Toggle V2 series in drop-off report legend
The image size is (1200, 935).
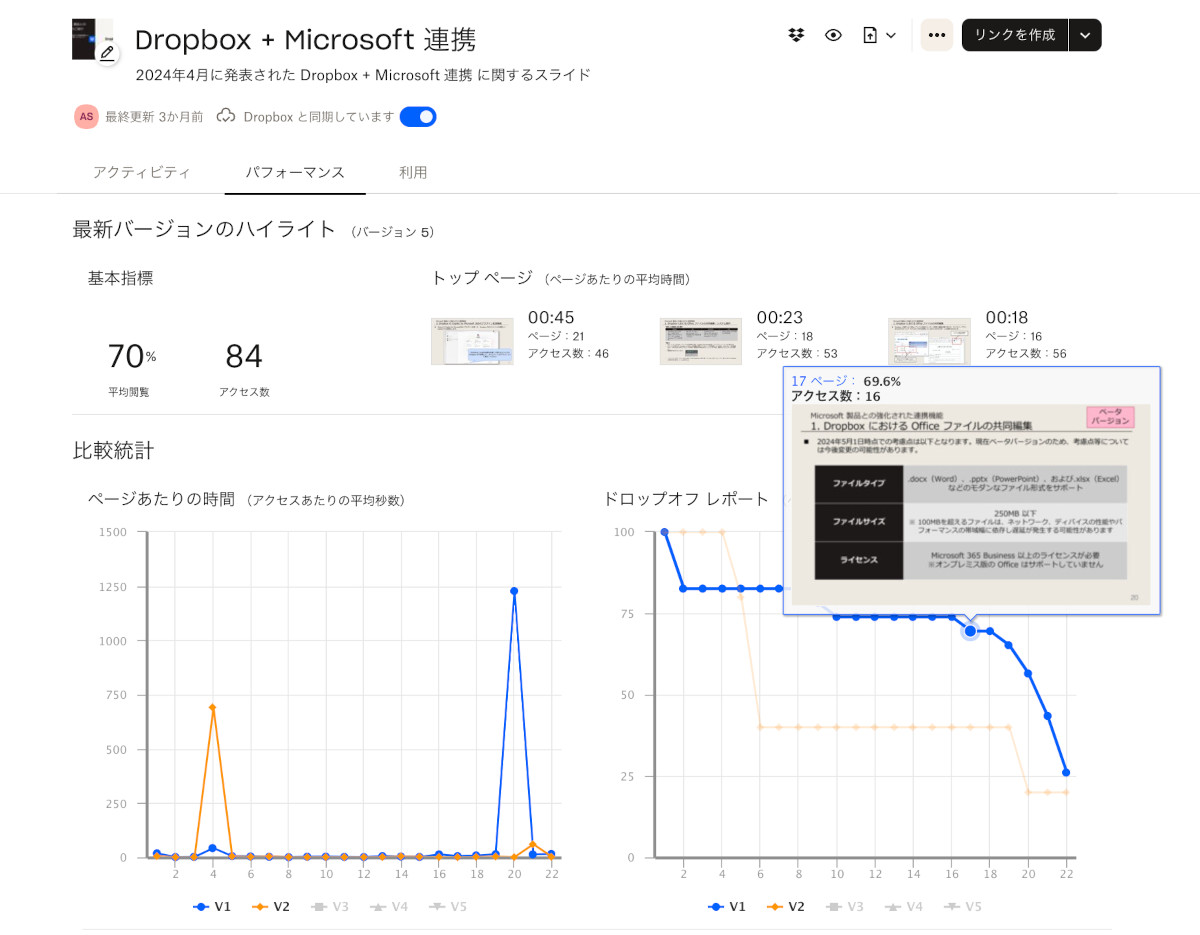[x=786, y=906]
